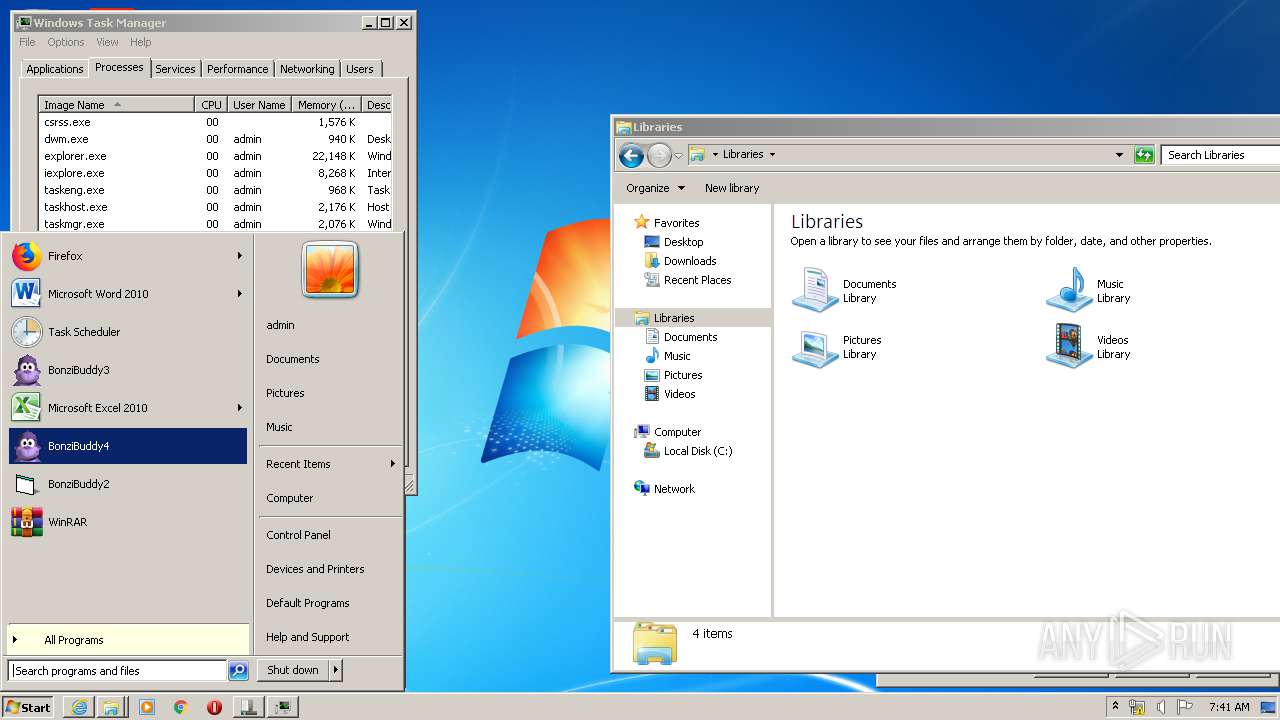Viewport: 1280px width, 720px height.
Task: Open the recent pages dropdown beside navigation arrows
Action: (678, 156)
